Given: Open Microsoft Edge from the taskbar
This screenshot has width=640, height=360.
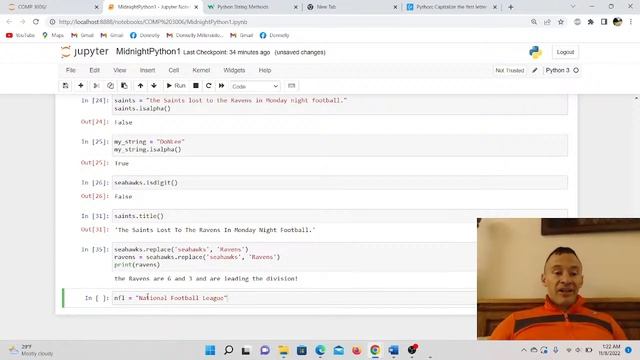Looking at the screenshot, I should (x=320, y=350).
